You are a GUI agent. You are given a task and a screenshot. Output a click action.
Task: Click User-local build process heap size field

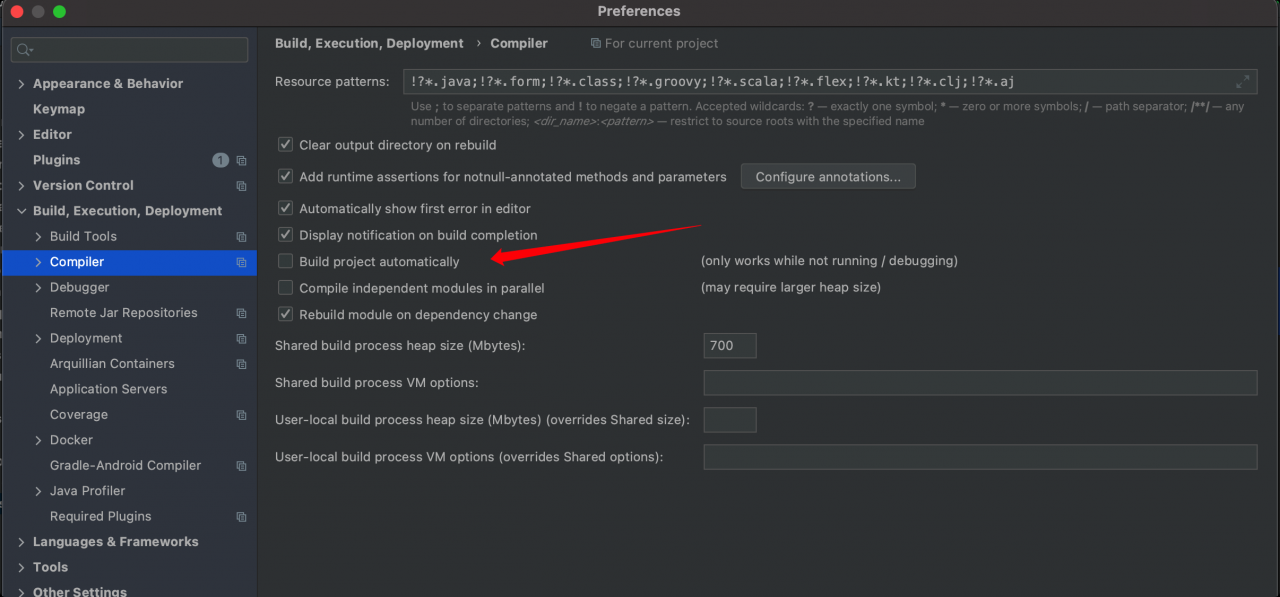point(730,420)
